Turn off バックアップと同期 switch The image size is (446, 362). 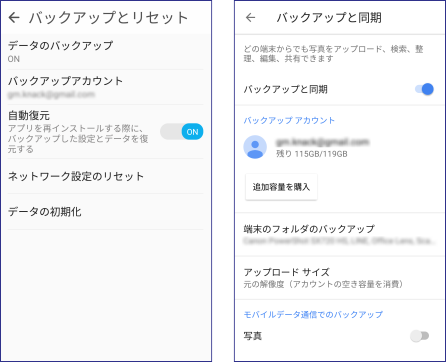(x=424, y=89)
